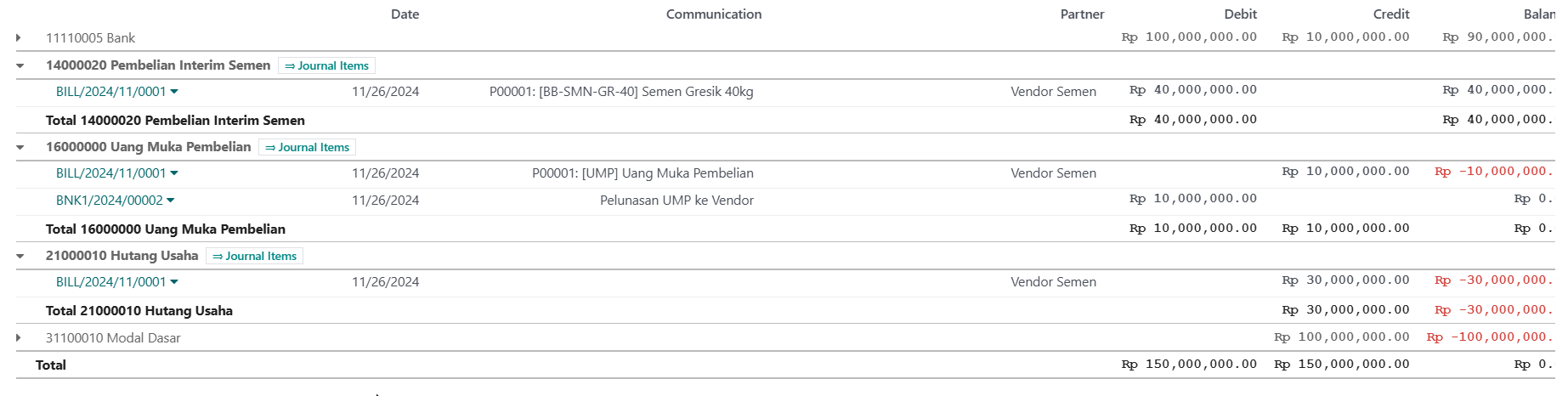1568x396 pixels.
Task: Open dropdown caret of BILL/2024/11/0001 under Uang Muka
Action: (x=174, y=173)
